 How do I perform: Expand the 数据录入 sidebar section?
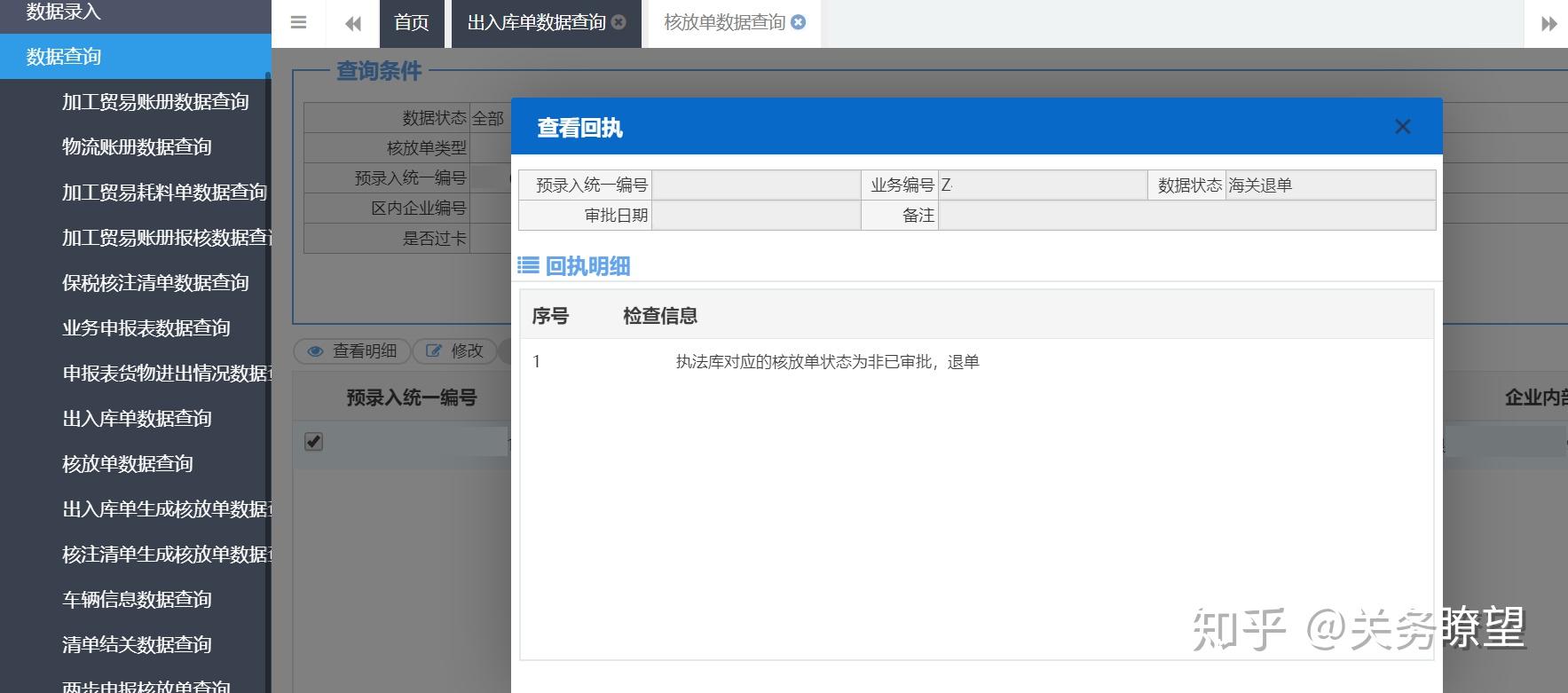[135, 12]
